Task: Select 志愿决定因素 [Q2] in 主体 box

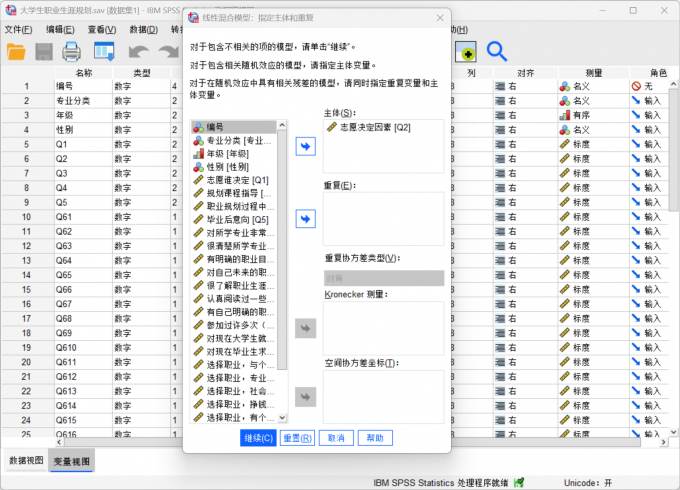Action: [374, 127]
